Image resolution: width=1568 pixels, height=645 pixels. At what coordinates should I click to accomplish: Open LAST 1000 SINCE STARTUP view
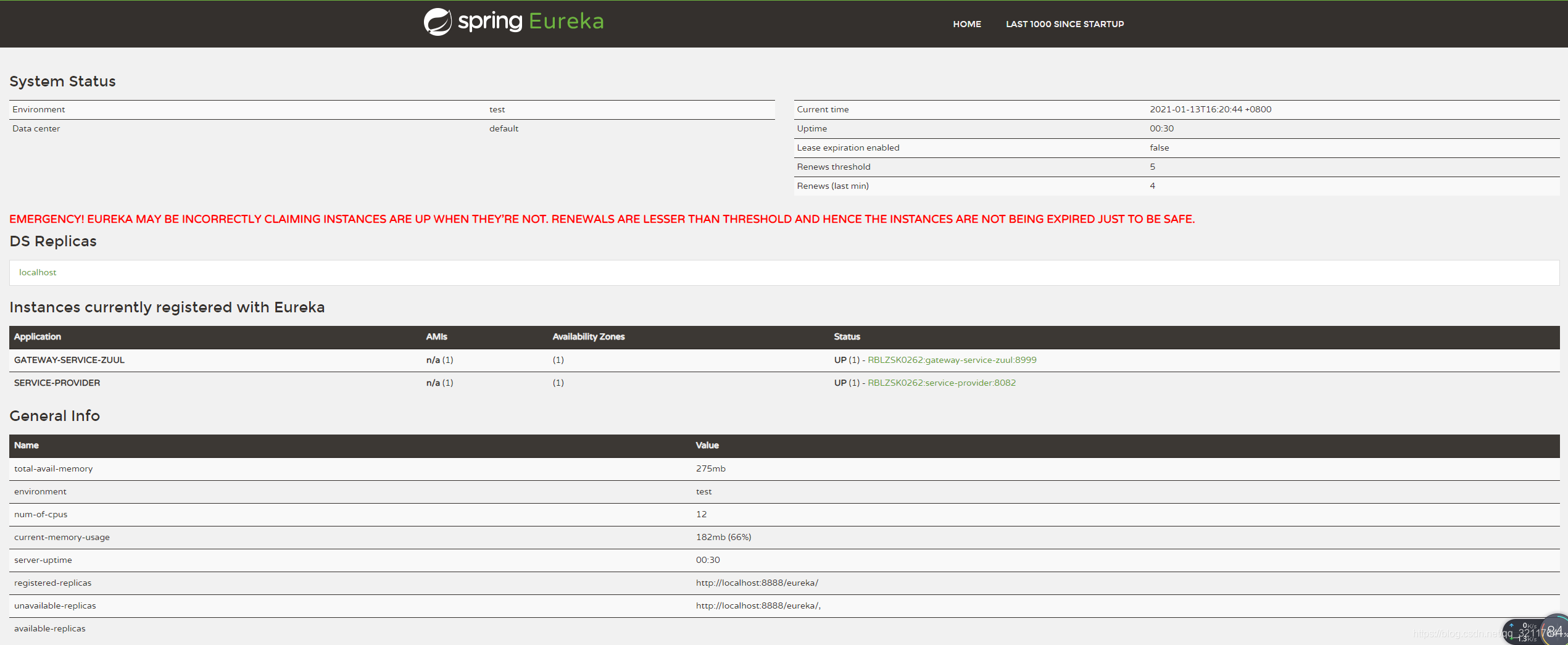pos(1065,24)
